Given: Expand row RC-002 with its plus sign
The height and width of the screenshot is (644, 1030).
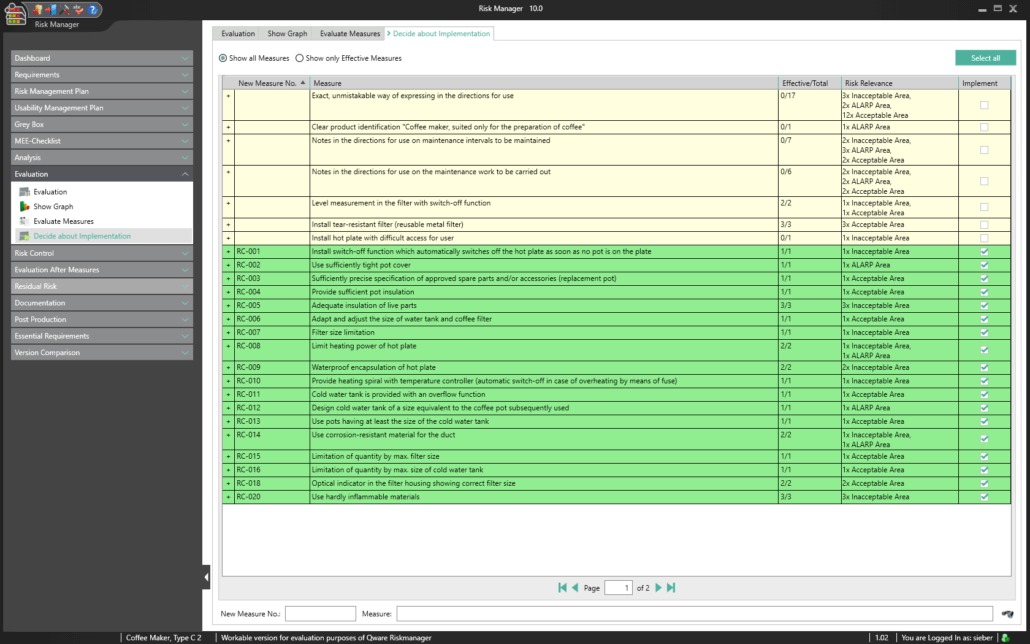Looking at the screenshot, I should tap(229, 265).
